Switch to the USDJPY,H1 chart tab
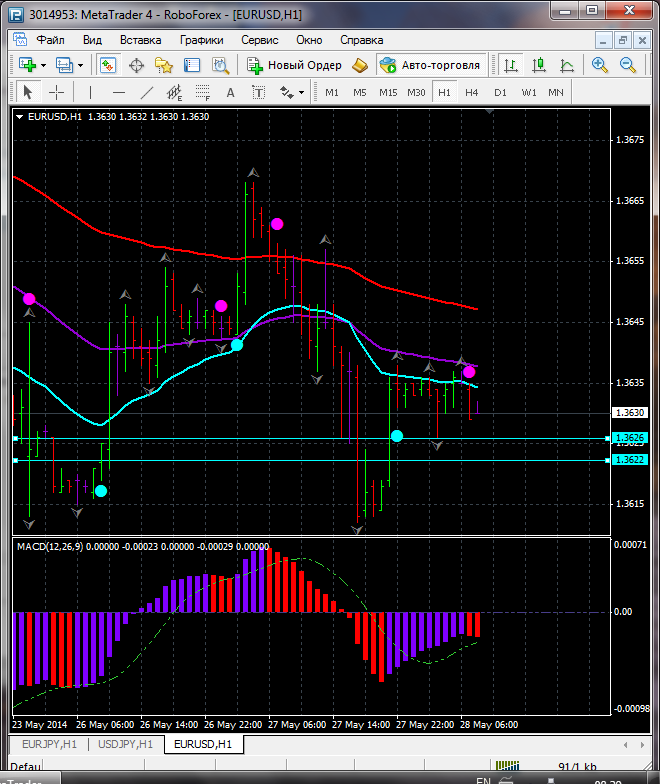The image size is (660, 784). click(125, 744)
